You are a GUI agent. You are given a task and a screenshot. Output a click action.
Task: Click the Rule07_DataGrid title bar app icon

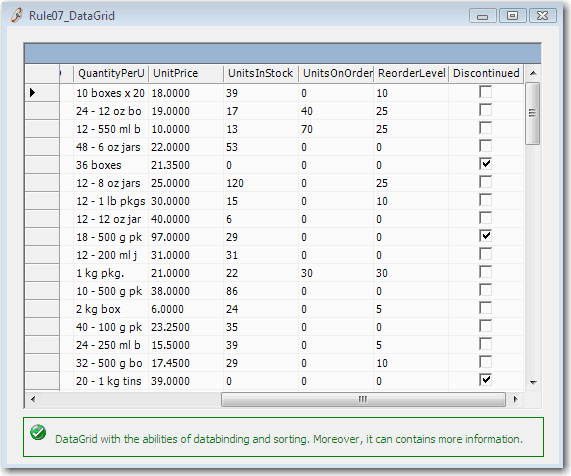click(16, 15)
